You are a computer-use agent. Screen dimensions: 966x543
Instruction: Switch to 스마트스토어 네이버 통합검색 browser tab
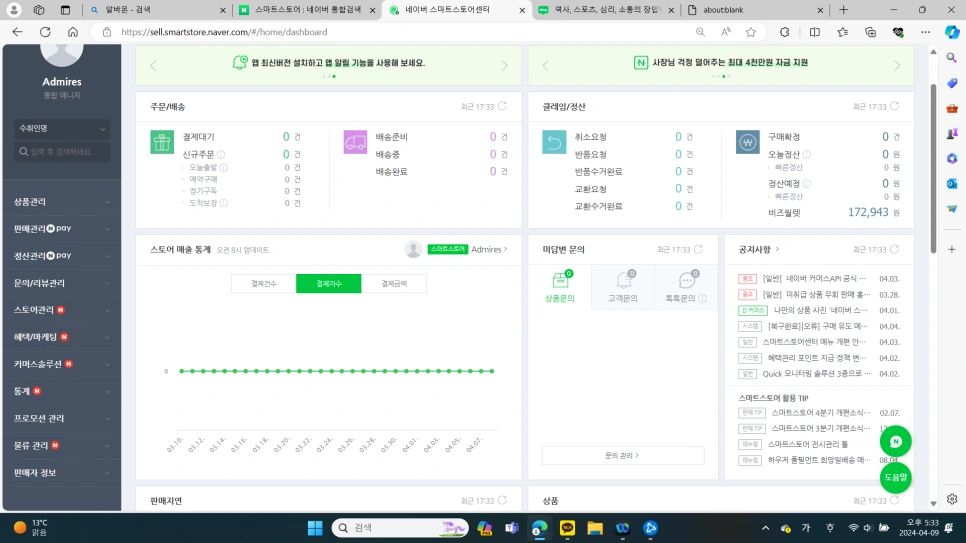click(307, 10)
